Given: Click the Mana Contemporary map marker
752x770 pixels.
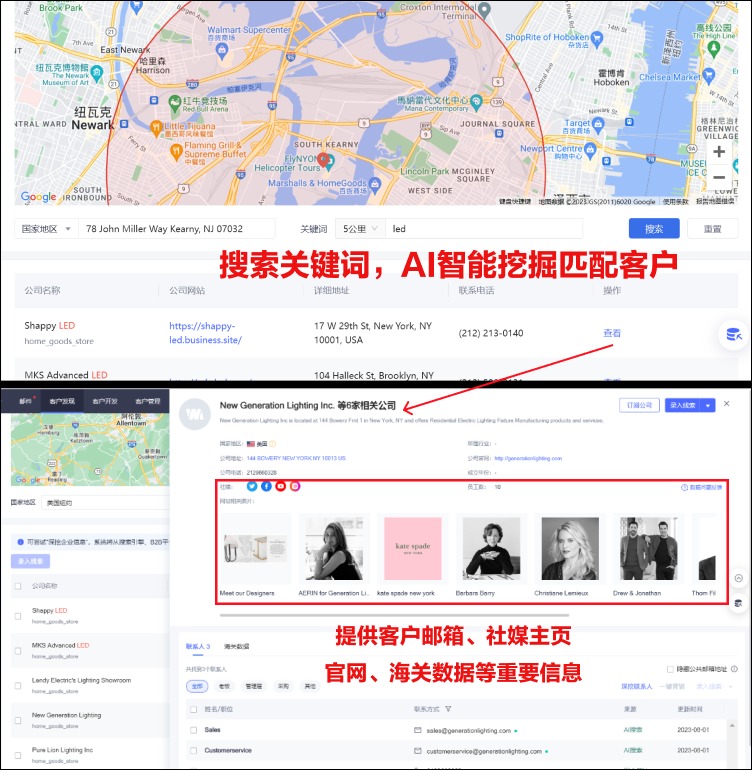Looking at the screenshot, I should (x=476, y=102).
